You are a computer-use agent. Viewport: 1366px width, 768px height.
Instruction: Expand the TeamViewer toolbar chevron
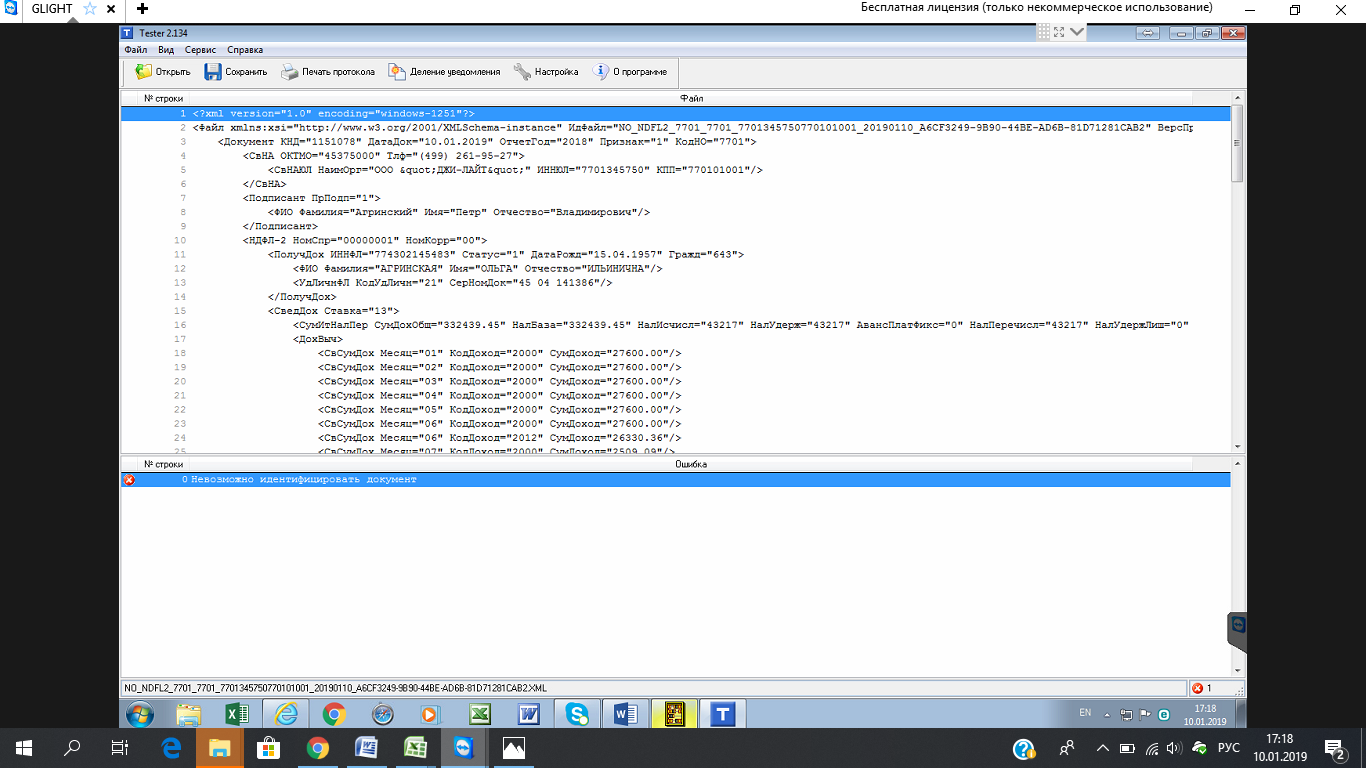tap(1076, 32)
